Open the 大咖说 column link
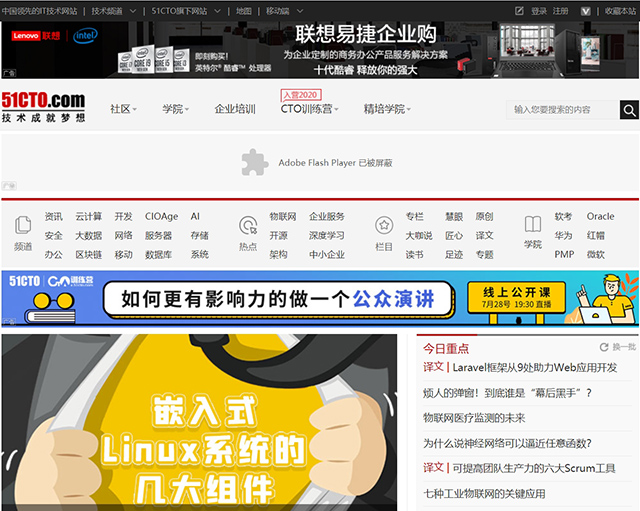This screenshot has width=640, height=511. point(419,236)
